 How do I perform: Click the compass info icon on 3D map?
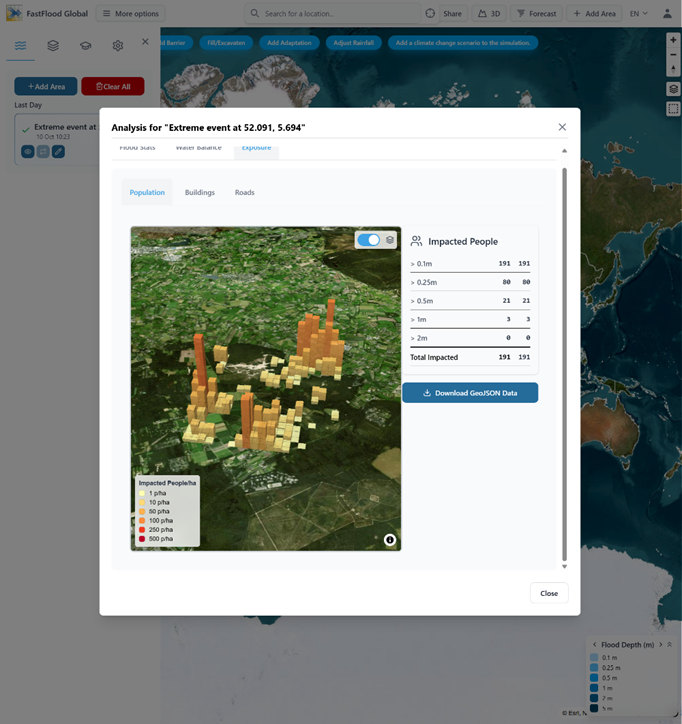pyautogui.click(x=390, y=540)
